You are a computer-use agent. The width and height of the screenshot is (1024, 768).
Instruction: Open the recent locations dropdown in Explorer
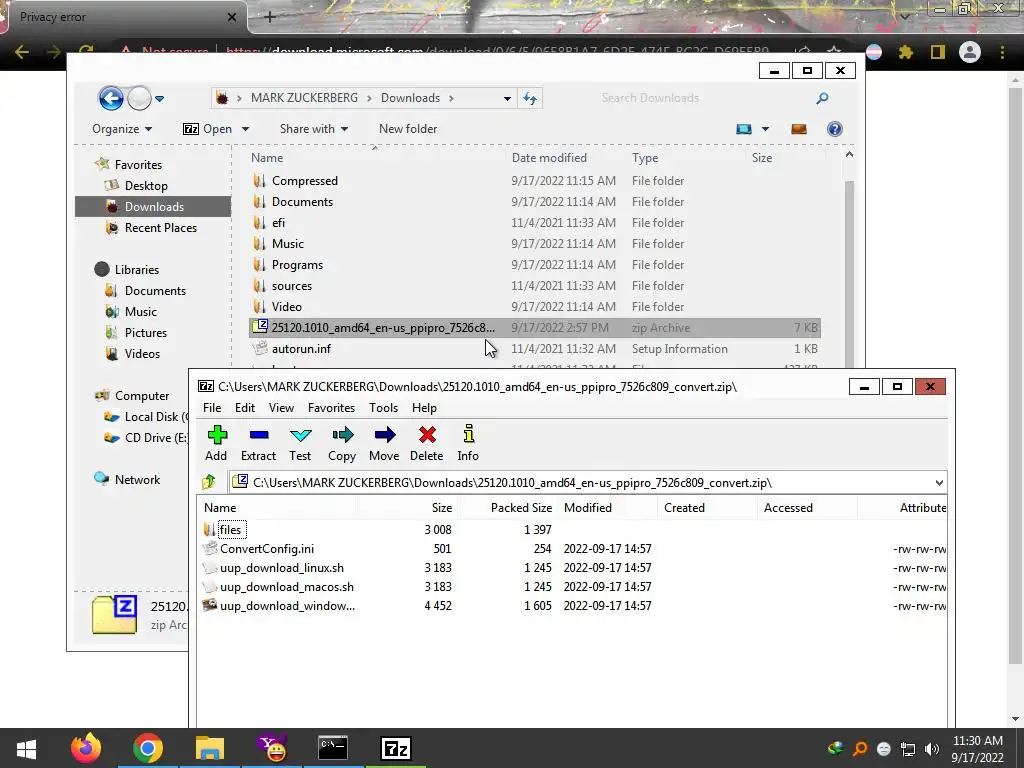(159, 99)
